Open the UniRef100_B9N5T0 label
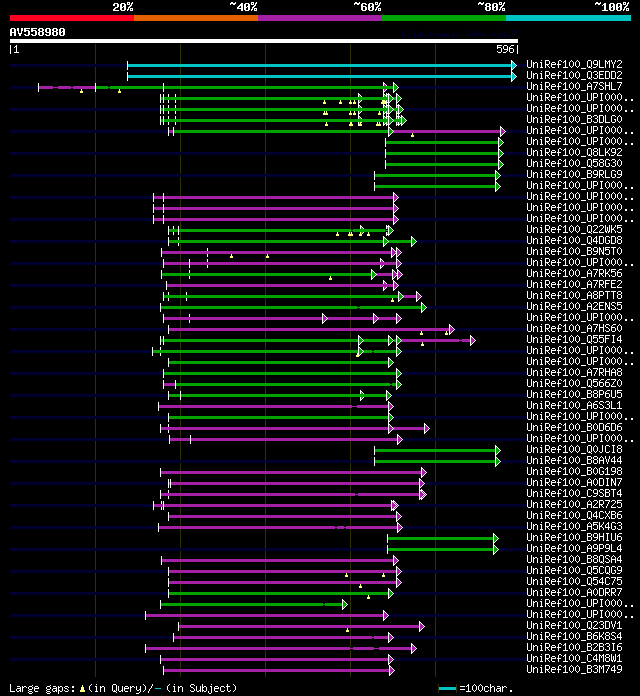This screenshot has width=640, height=696. [x=574, y=251]
